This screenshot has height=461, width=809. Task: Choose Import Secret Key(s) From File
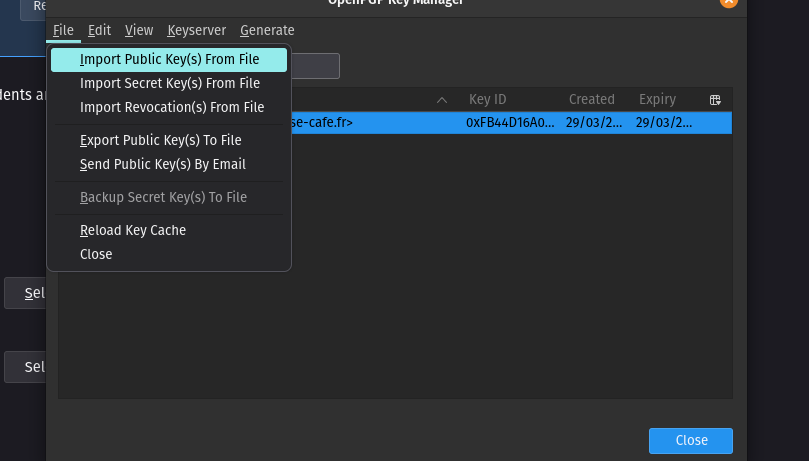click(x=169, y=83)
